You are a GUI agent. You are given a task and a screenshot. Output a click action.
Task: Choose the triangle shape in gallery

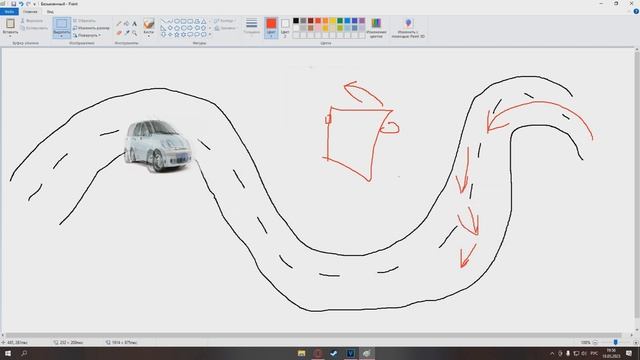pyautogui.click(x=203, y=21)
